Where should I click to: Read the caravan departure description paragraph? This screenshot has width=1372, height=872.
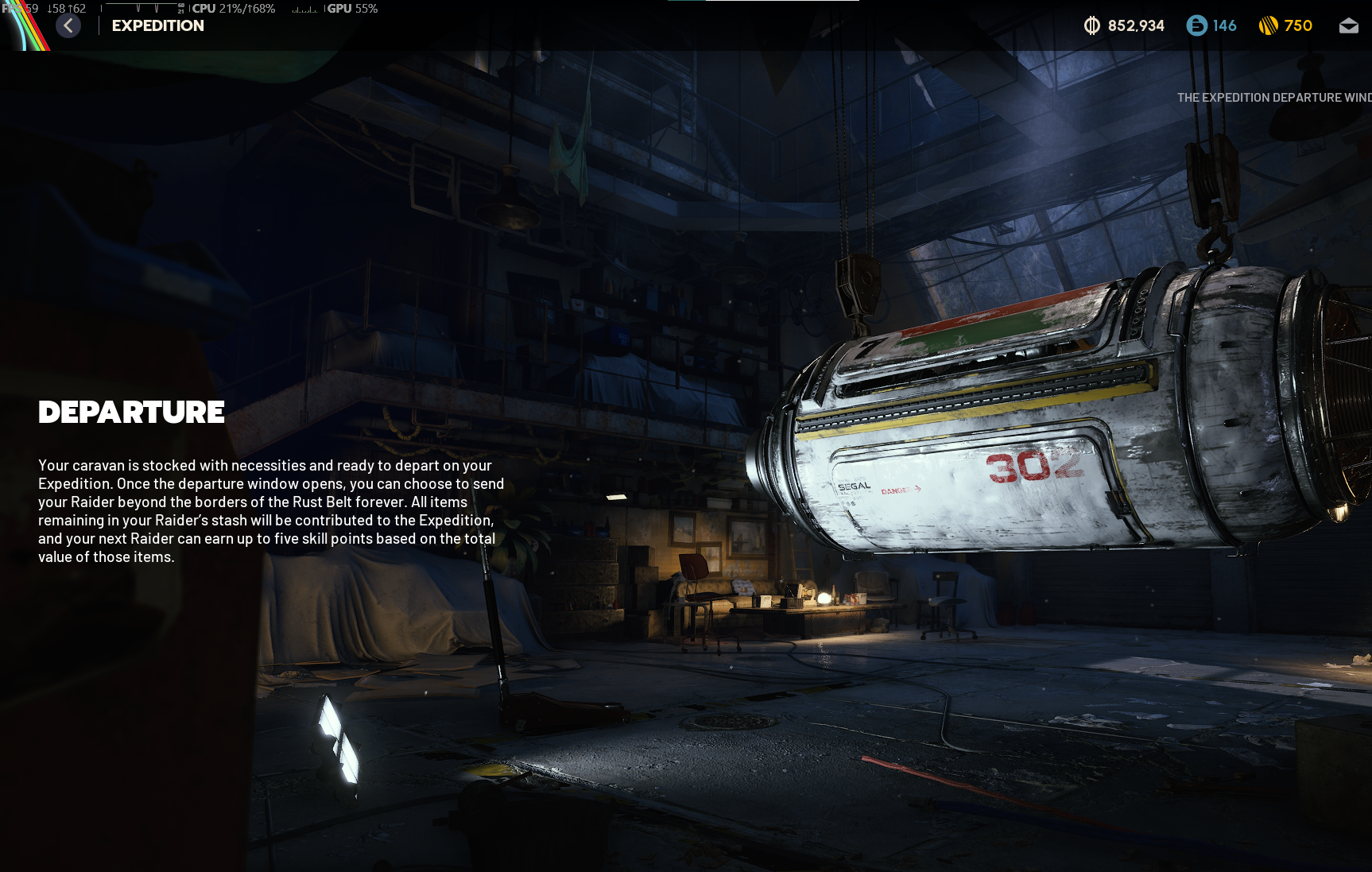(271, 511)
